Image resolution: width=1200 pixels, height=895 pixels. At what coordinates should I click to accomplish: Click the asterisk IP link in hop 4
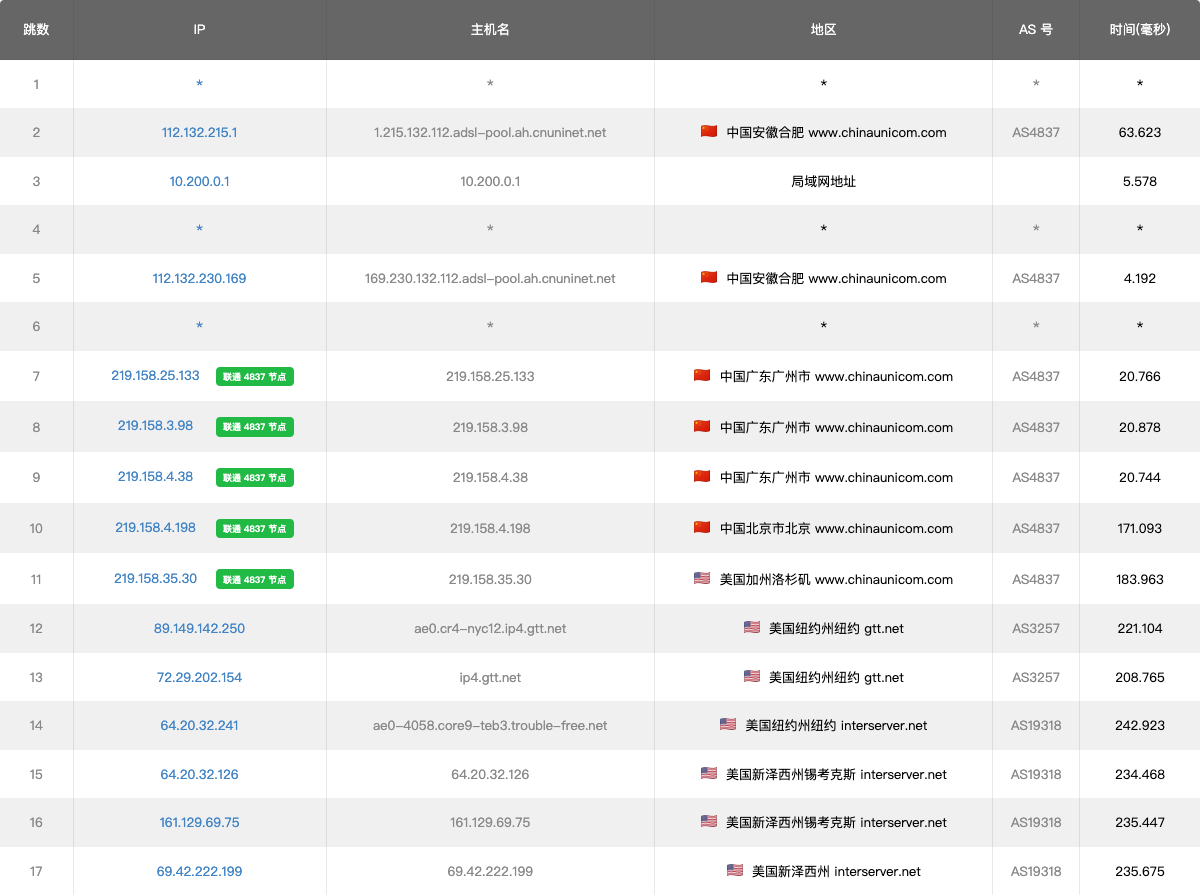(199, 229)
